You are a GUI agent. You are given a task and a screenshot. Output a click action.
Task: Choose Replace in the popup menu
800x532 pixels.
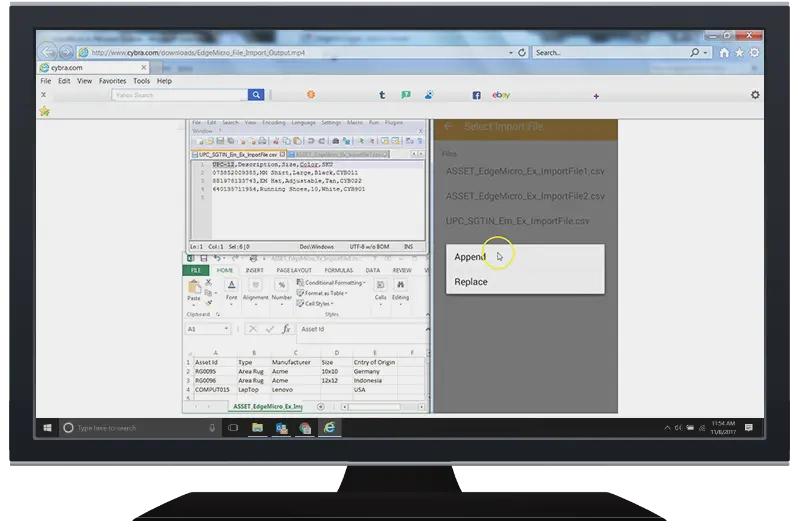click(471, 282)
